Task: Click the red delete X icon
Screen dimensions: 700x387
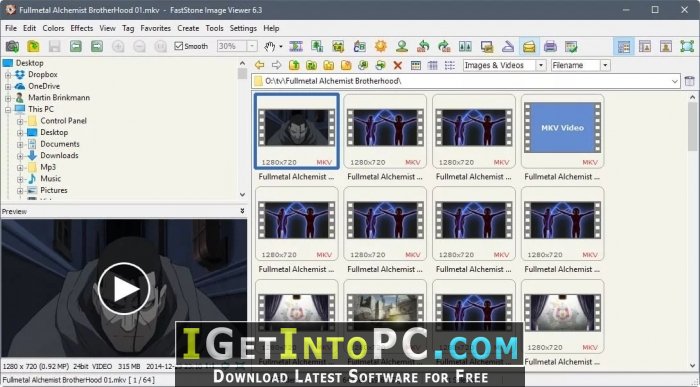Action: tap(398, 66)
